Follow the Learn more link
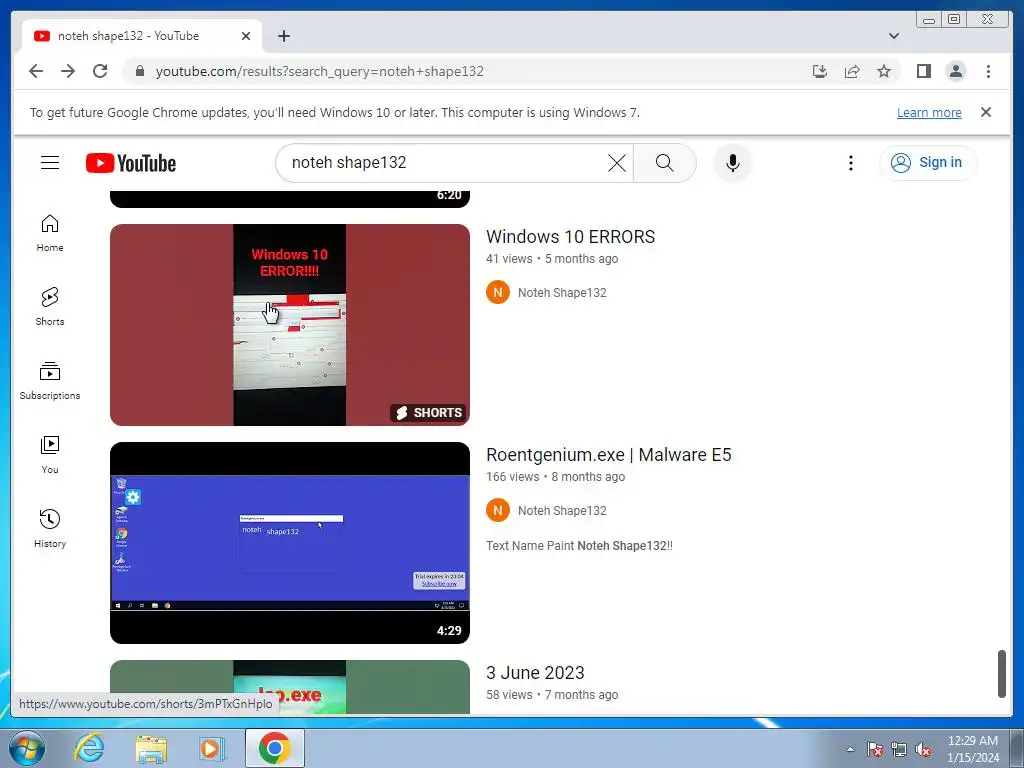Screen dimensions: 1024x768 (x=929, y=112)
